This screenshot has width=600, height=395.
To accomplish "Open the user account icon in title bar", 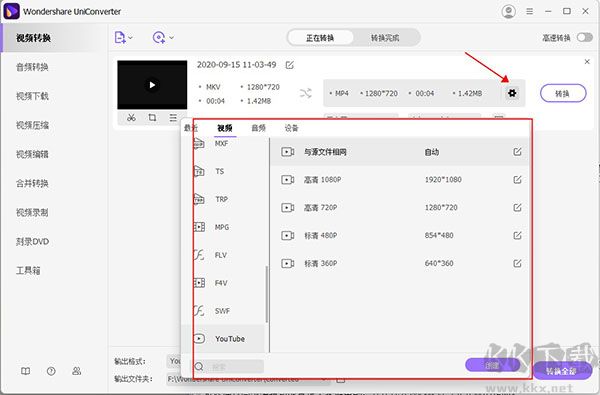I will pos(508,11).
